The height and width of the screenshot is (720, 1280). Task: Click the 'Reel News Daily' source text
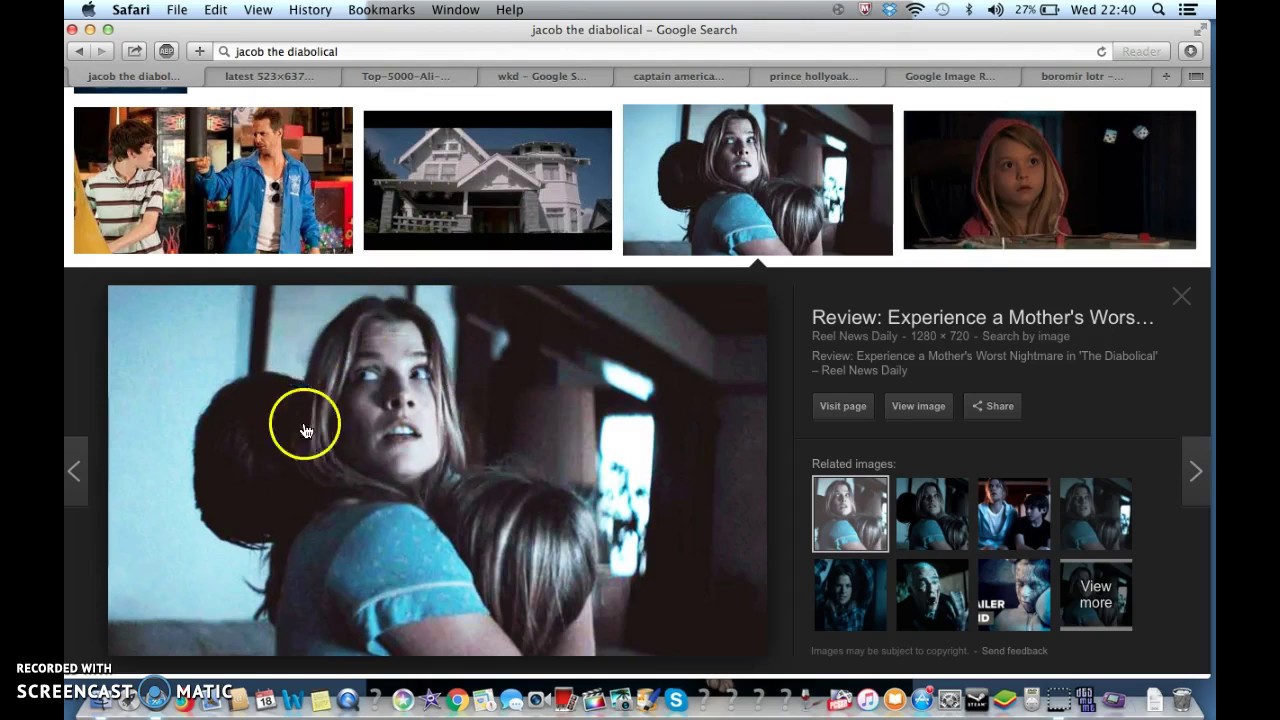click(x=854, y=336)
